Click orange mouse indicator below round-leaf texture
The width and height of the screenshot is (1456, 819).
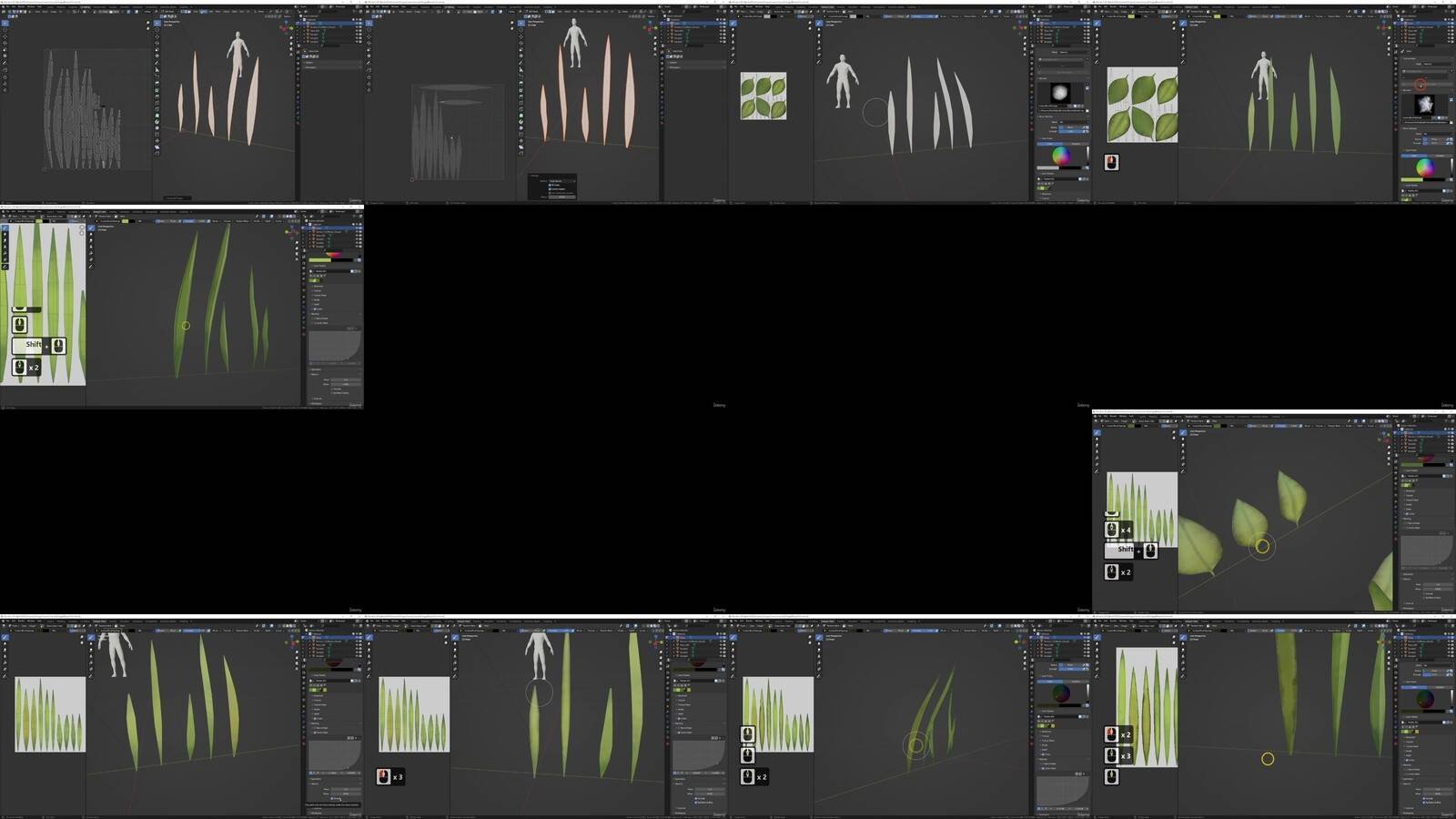pyautogui.click(x=1111, y=162)
